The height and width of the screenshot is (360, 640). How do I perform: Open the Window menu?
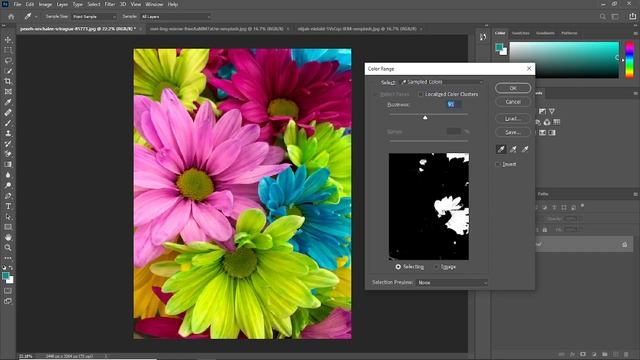point(154,4)
